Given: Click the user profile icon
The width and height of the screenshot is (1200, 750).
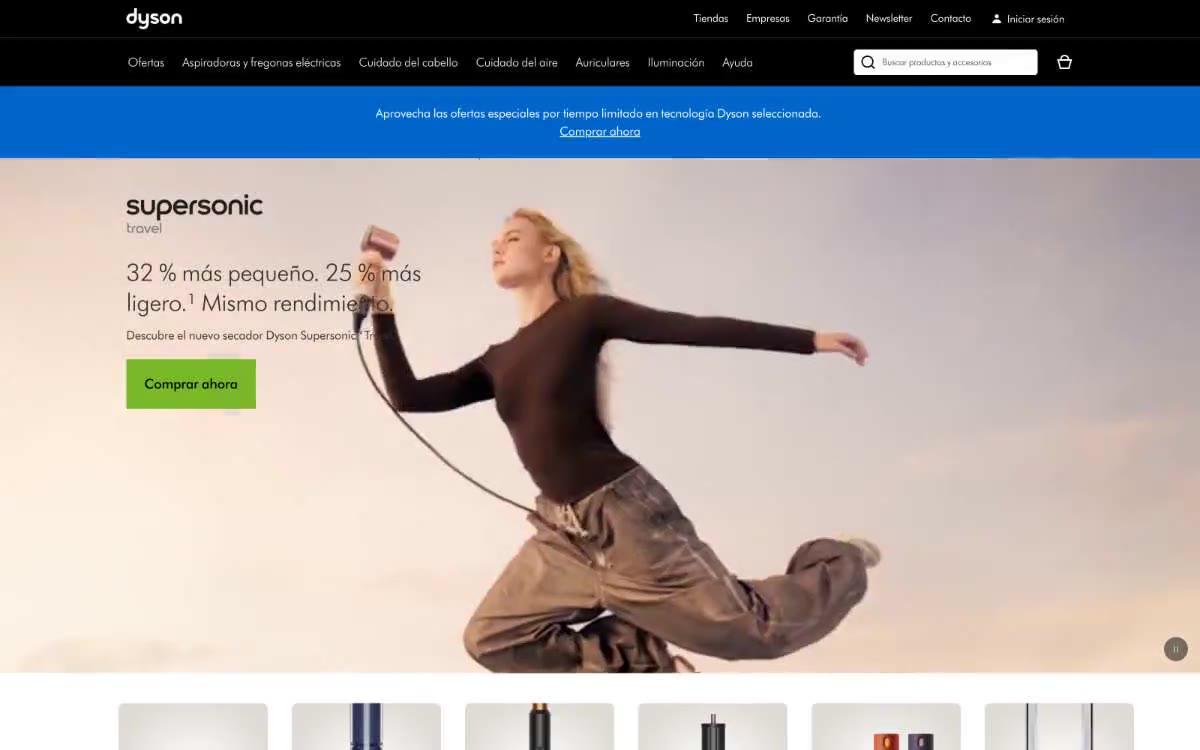Looking at the screenshot, I should 996,19.
